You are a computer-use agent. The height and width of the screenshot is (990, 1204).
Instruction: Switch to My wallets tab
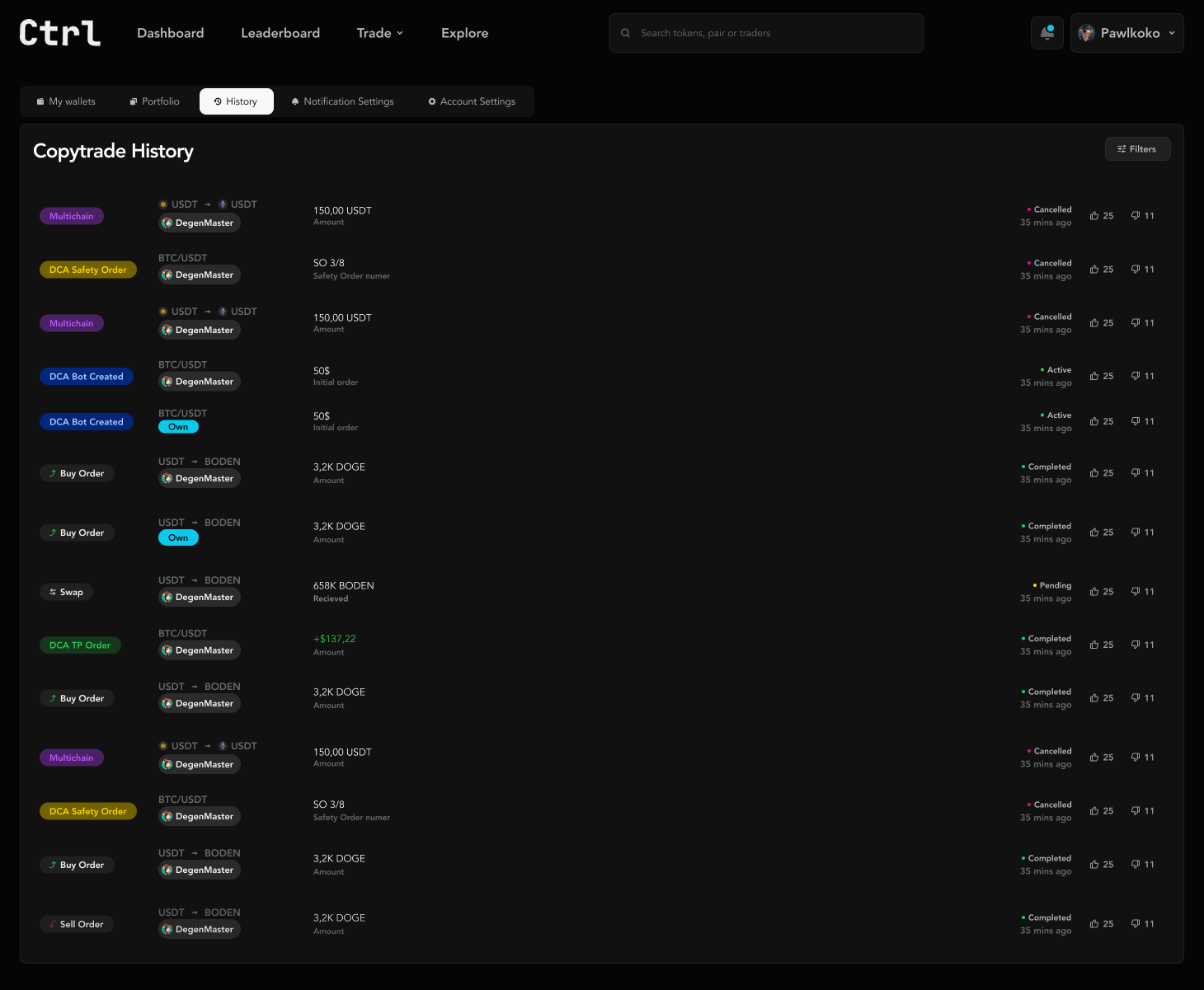tap(66, 101)
